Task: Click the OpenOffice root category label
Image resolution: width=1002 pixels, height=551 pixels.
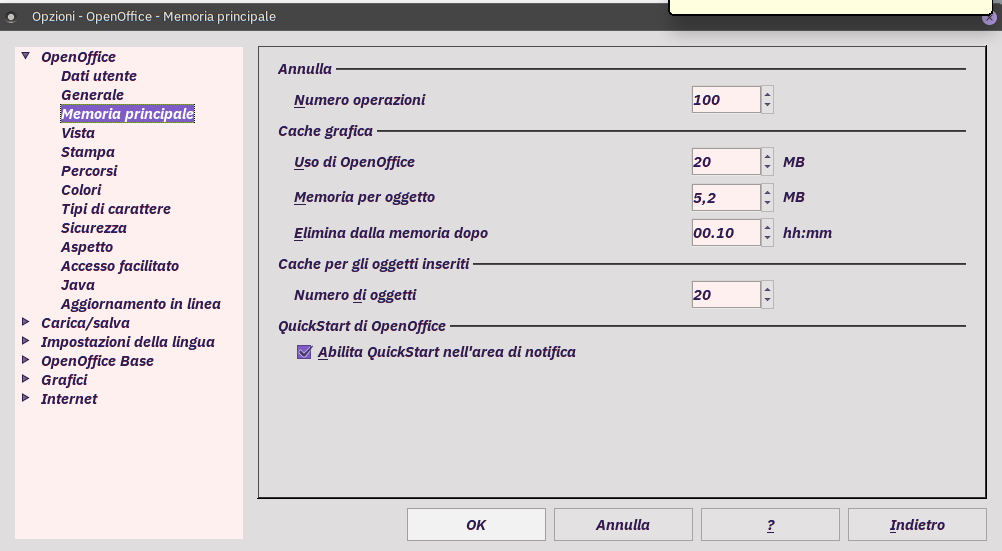Action: tap(79, 57)
